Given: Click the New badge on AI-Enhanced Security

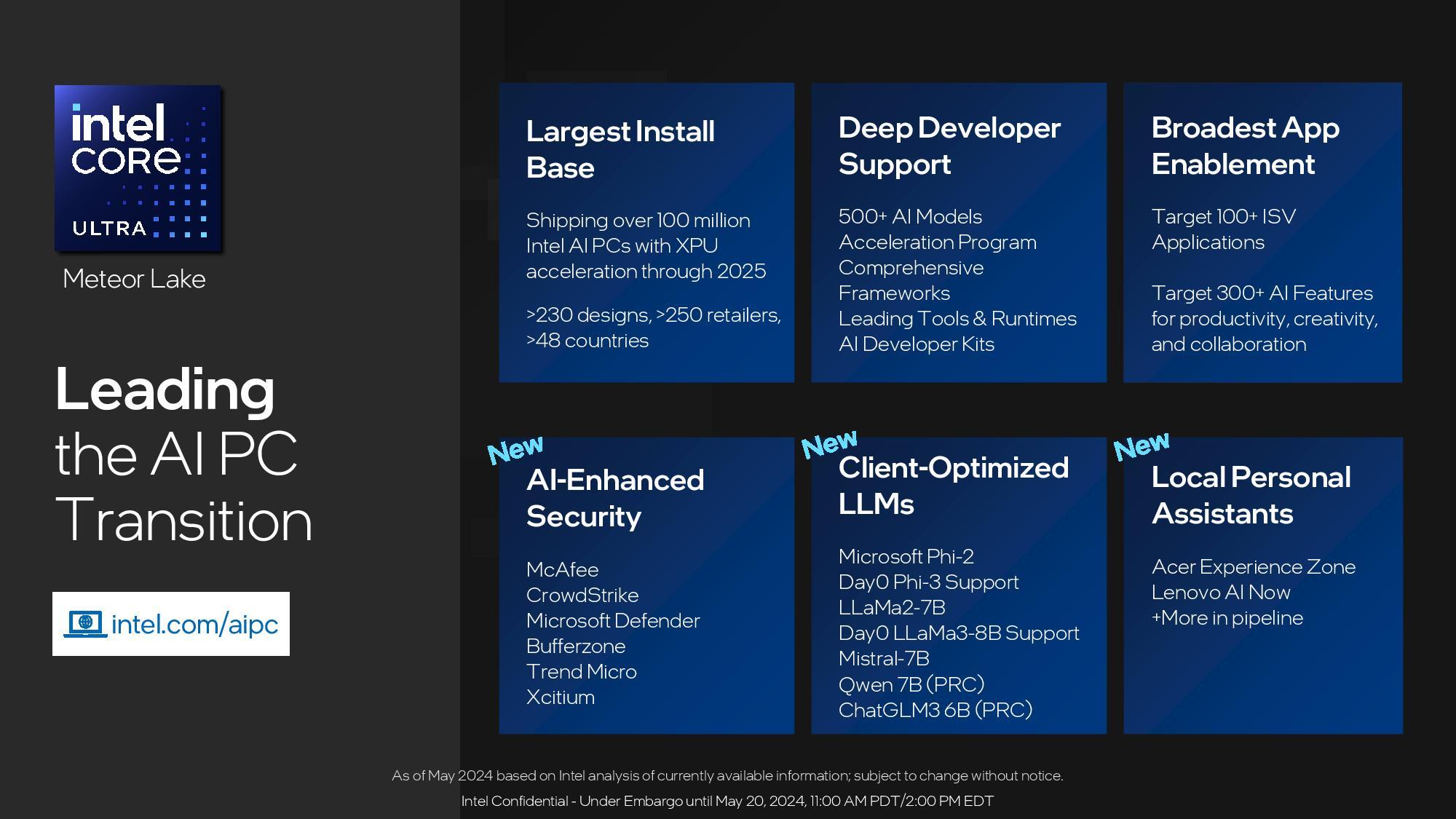Looking at the screenshot, I should [x=515, y=449].
